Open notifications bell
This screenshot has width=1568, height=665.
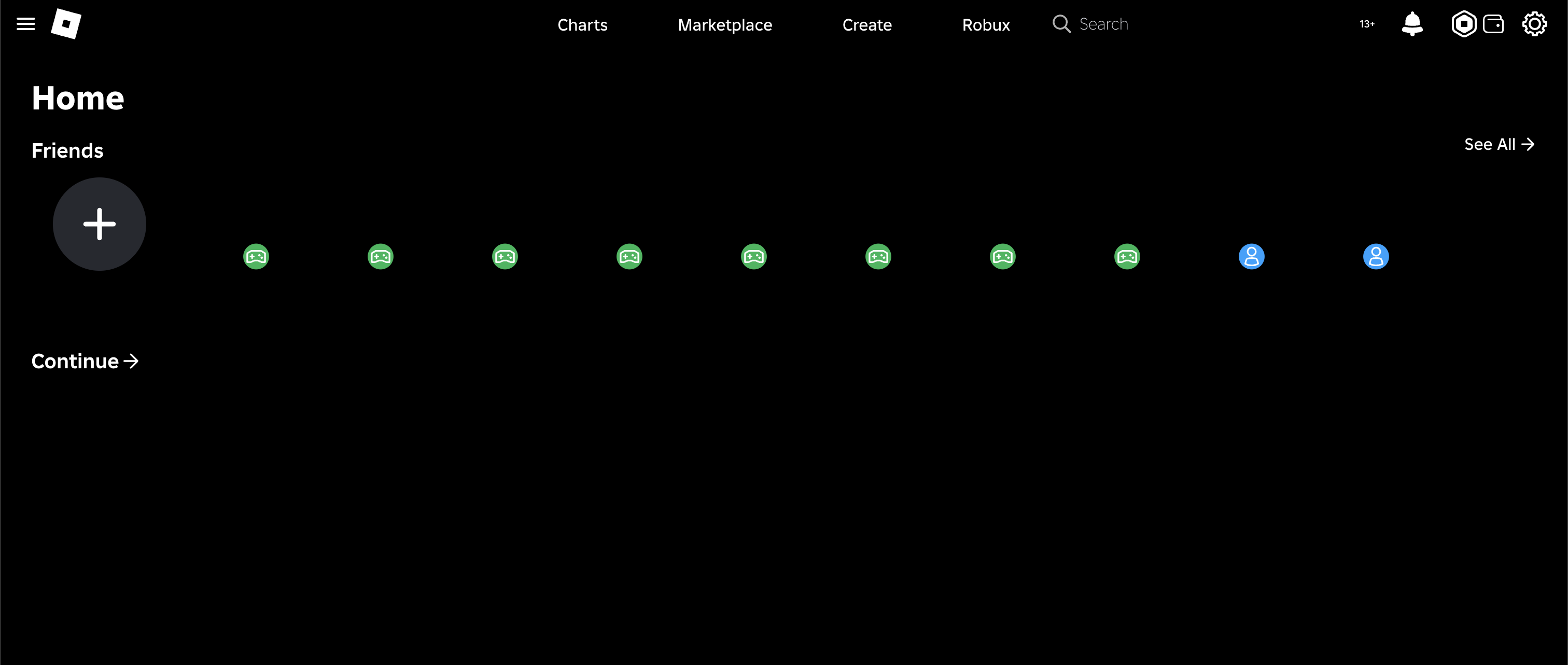coord(1411,24)
